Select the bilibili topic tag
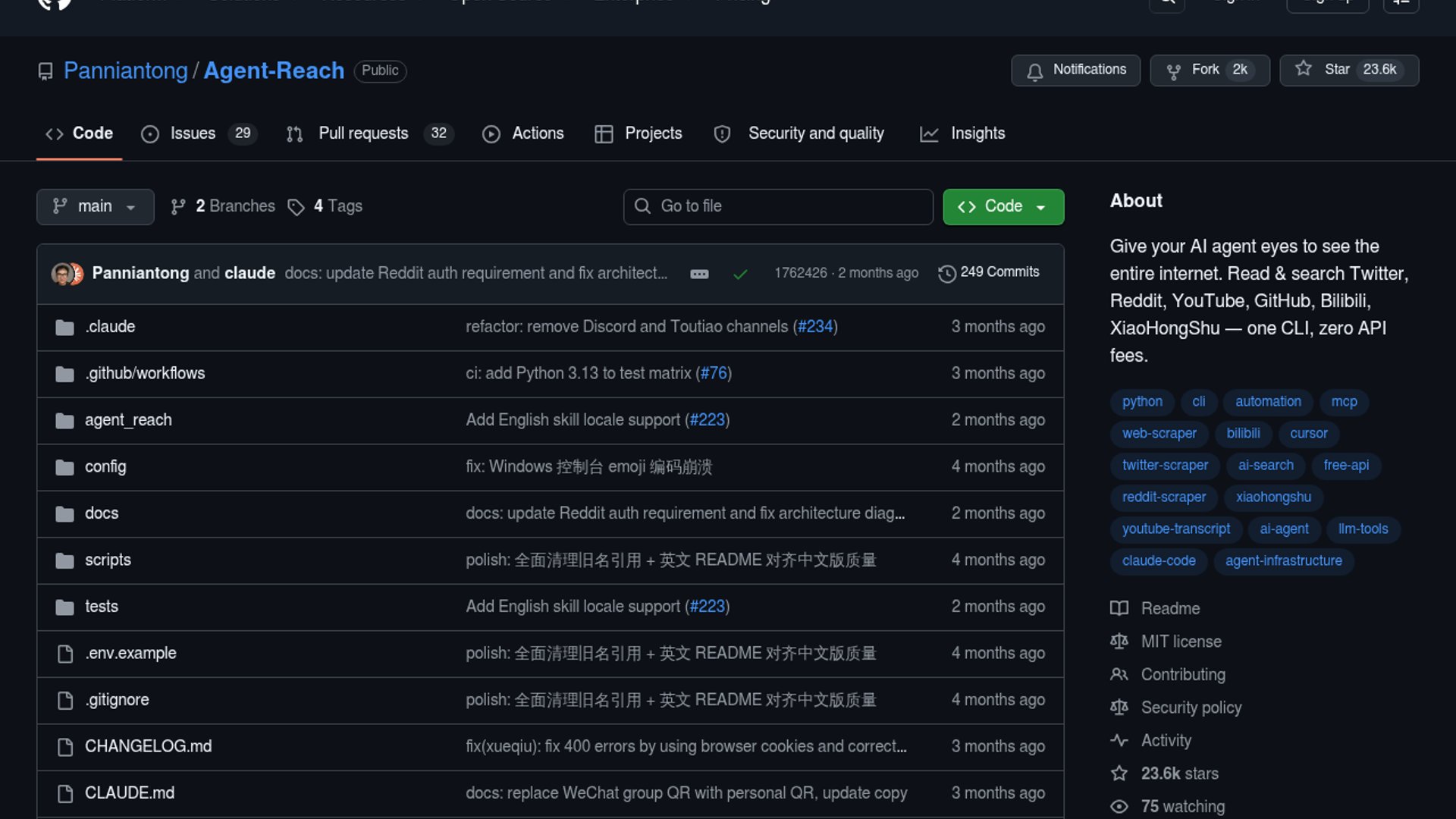The width and height of the screenshot is (1456, 819). 1243,434
